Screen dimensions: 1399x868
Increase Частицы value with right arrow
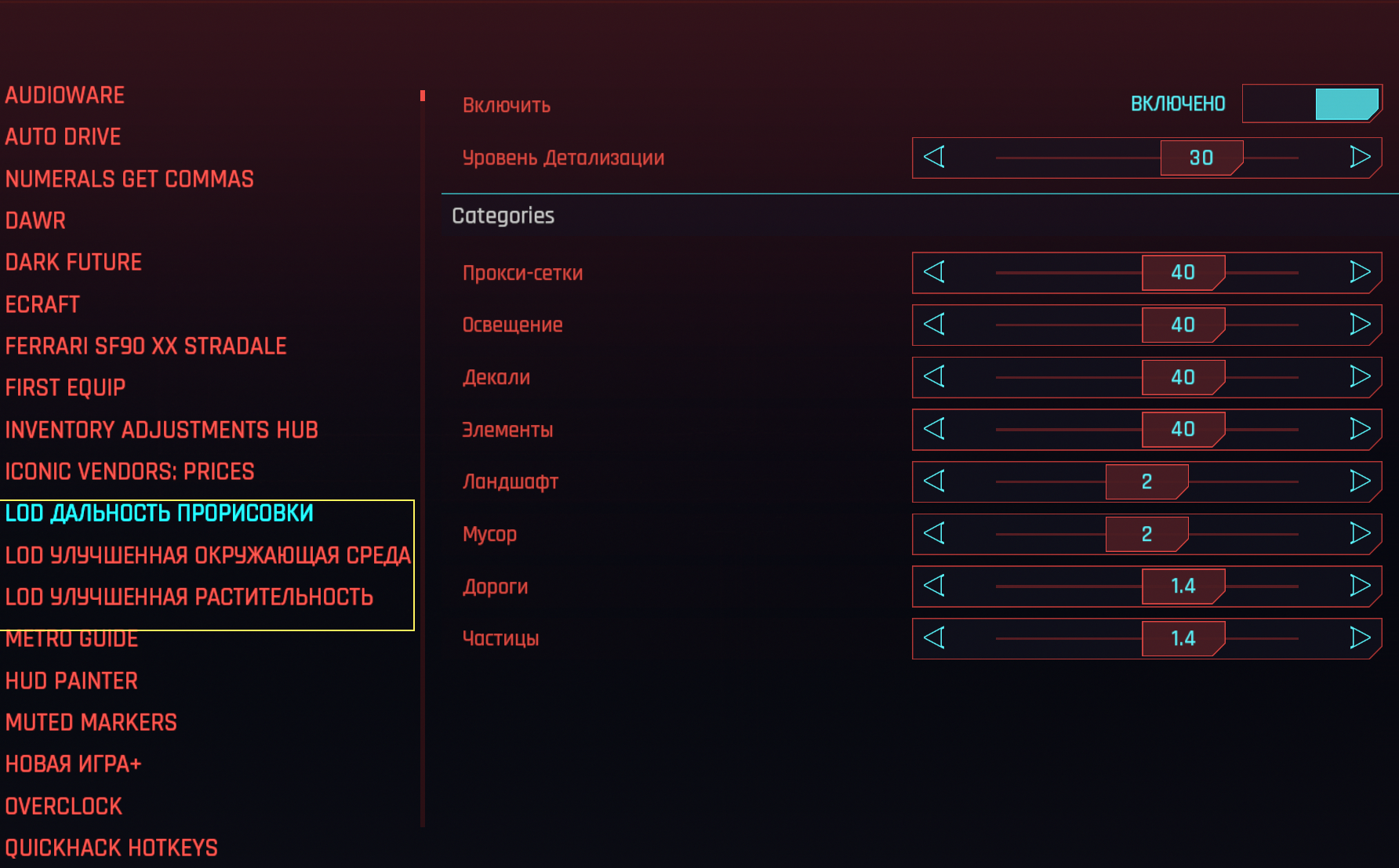1360,637
